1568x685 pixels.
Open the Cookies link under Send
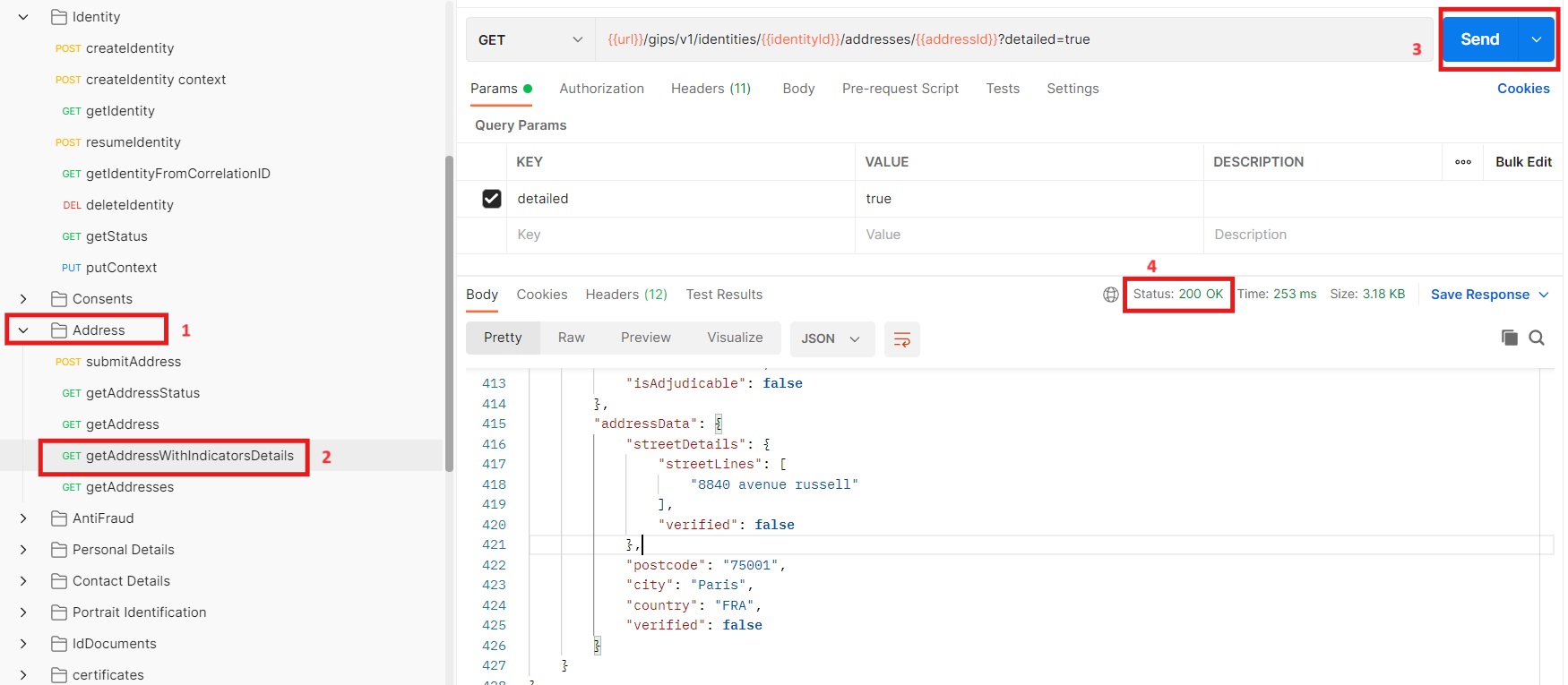(x=1523, y=89)
